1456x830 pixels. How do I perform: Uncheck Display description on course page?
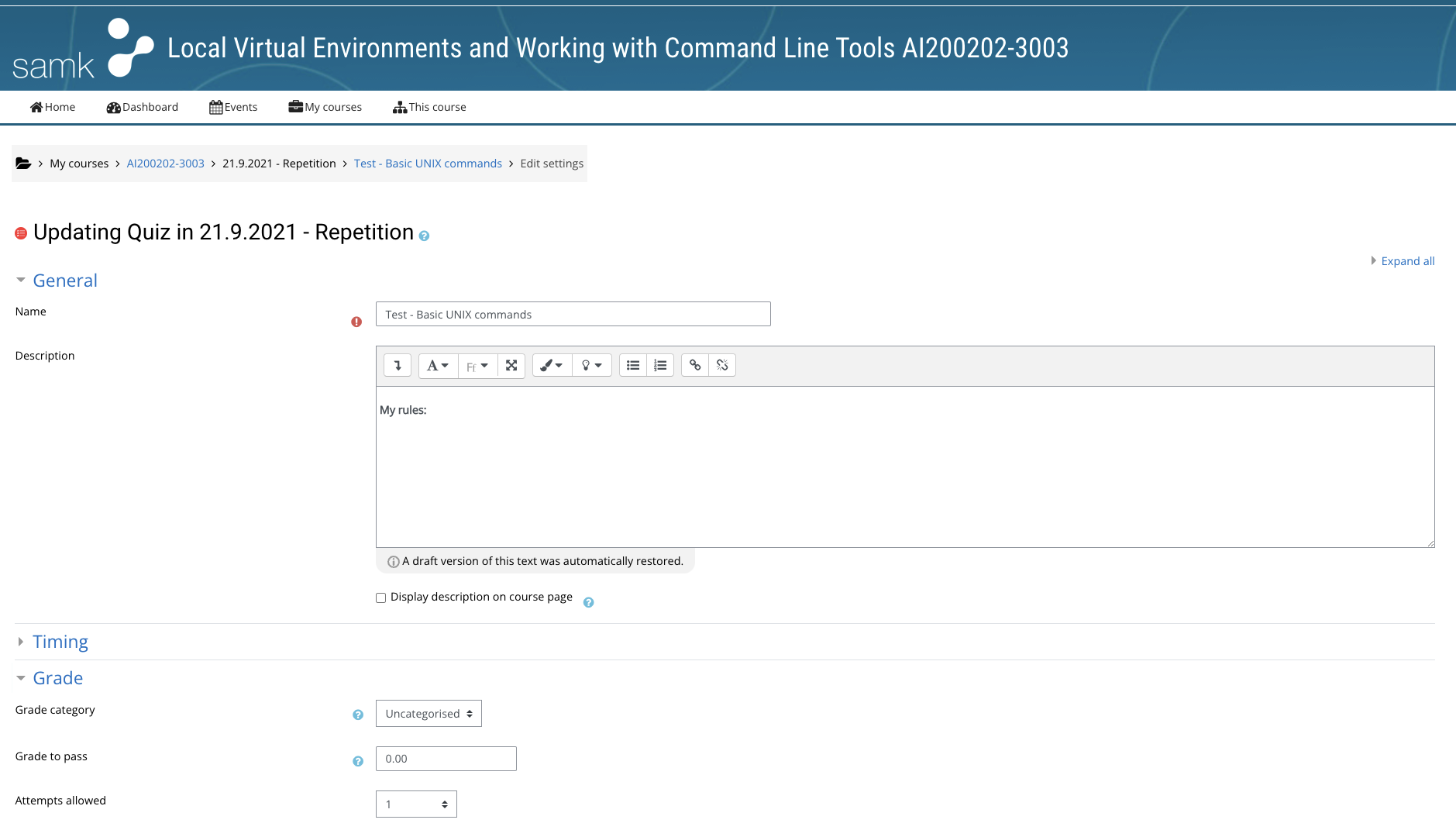(x=380, y=597)
